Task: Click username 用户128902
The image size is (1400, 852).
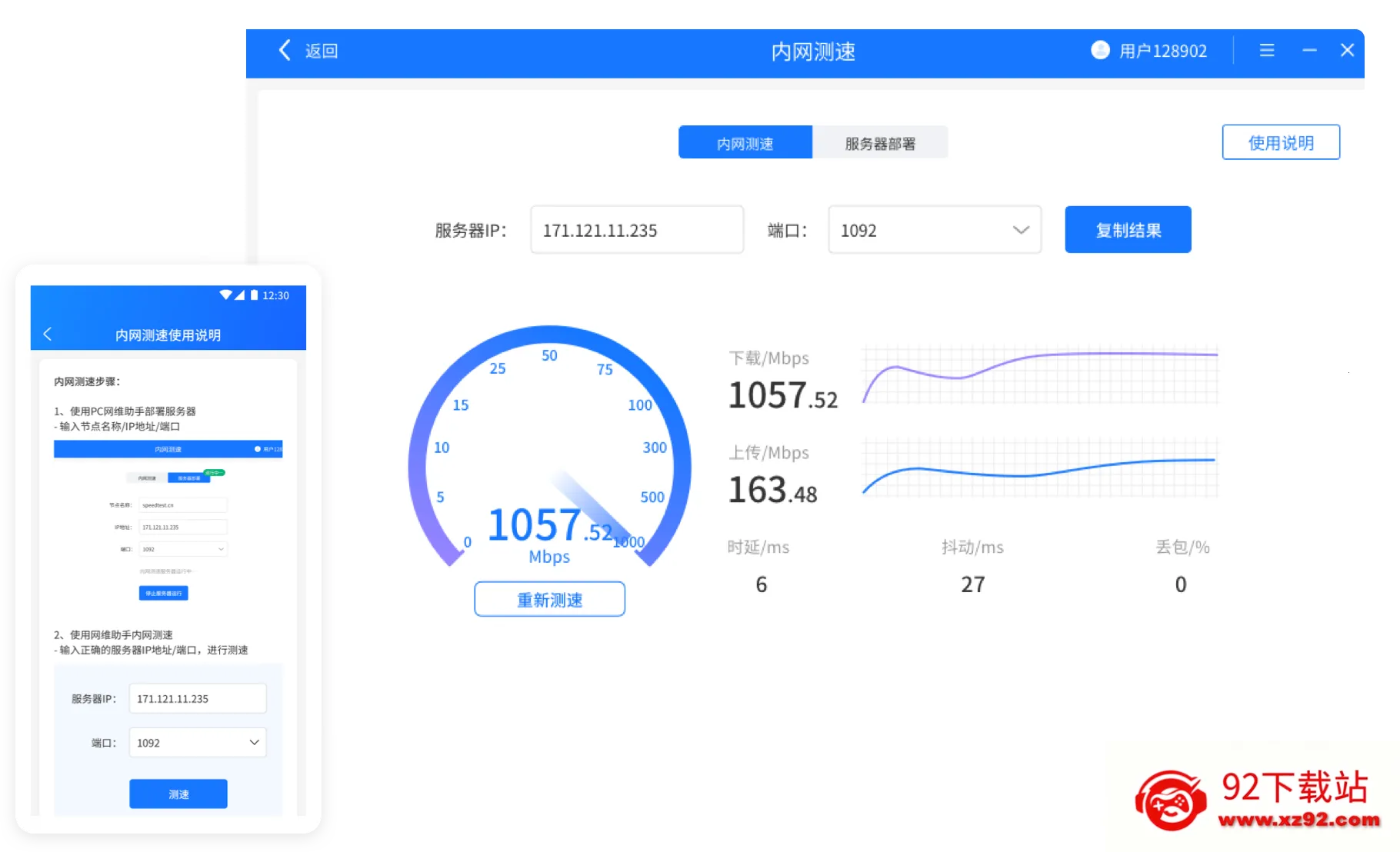Action: [1162, 51]
